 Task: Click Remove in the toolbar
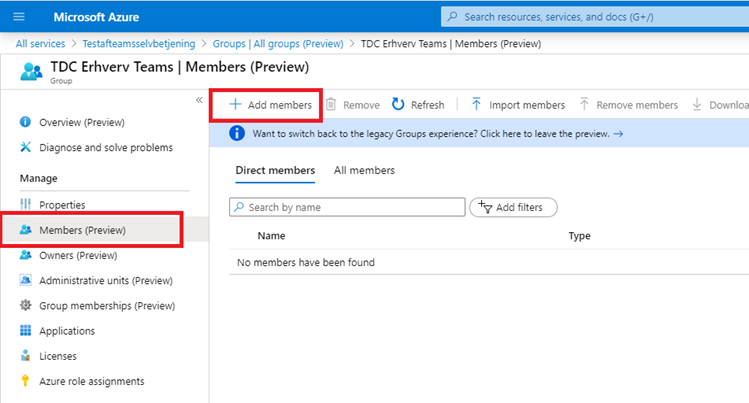point(361,105)
